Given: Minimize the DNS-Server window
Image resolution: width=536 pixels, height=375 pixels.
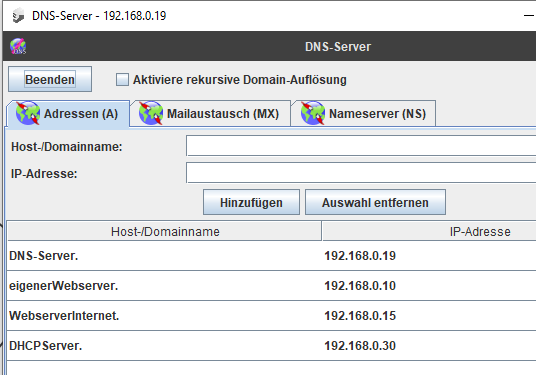Looking at the screenshot, I should 529,16.
